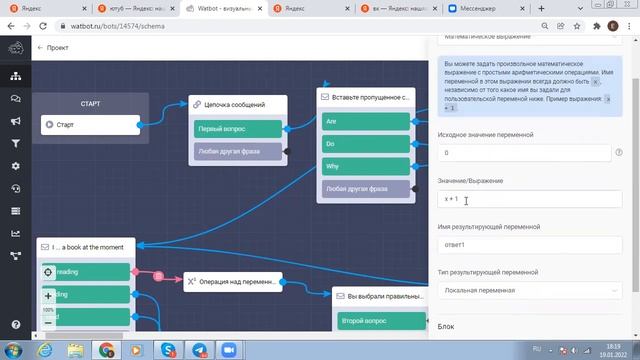Screen dimensions: 640x360
Task: Select the Второй вопрос button
Action: (381, 321)
